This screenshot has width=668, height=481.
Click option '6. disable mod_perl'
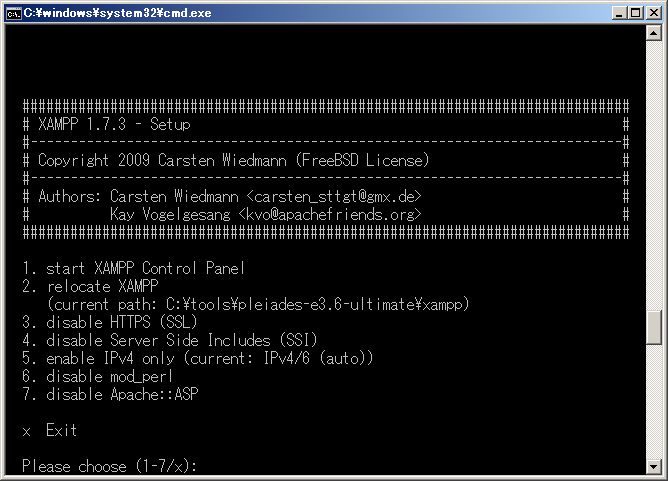click(x=98, y=377)
